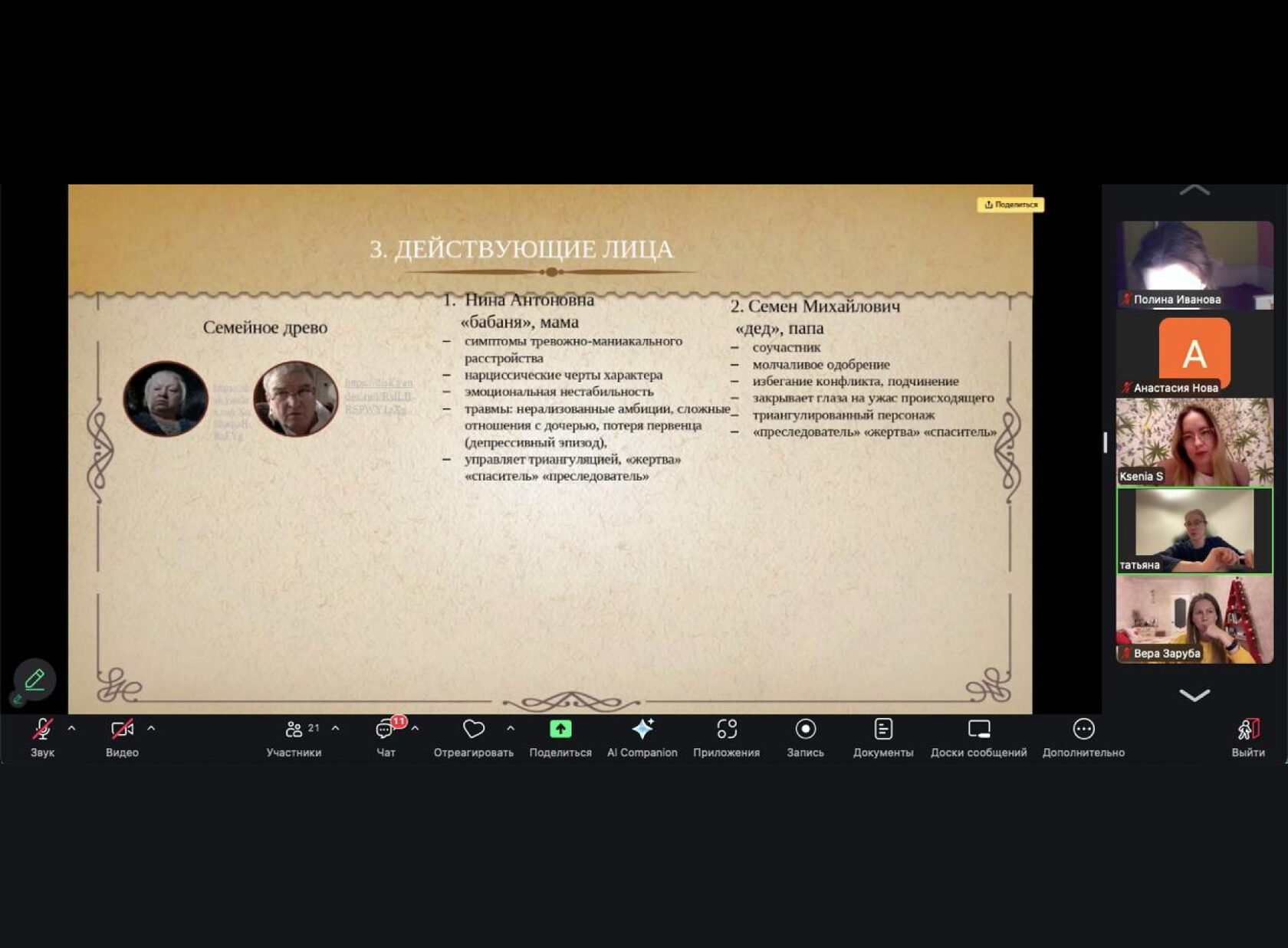Open reactions with Отреагировать heart icon
This screenshot has height=948, width=1288.
pos(474,737)
